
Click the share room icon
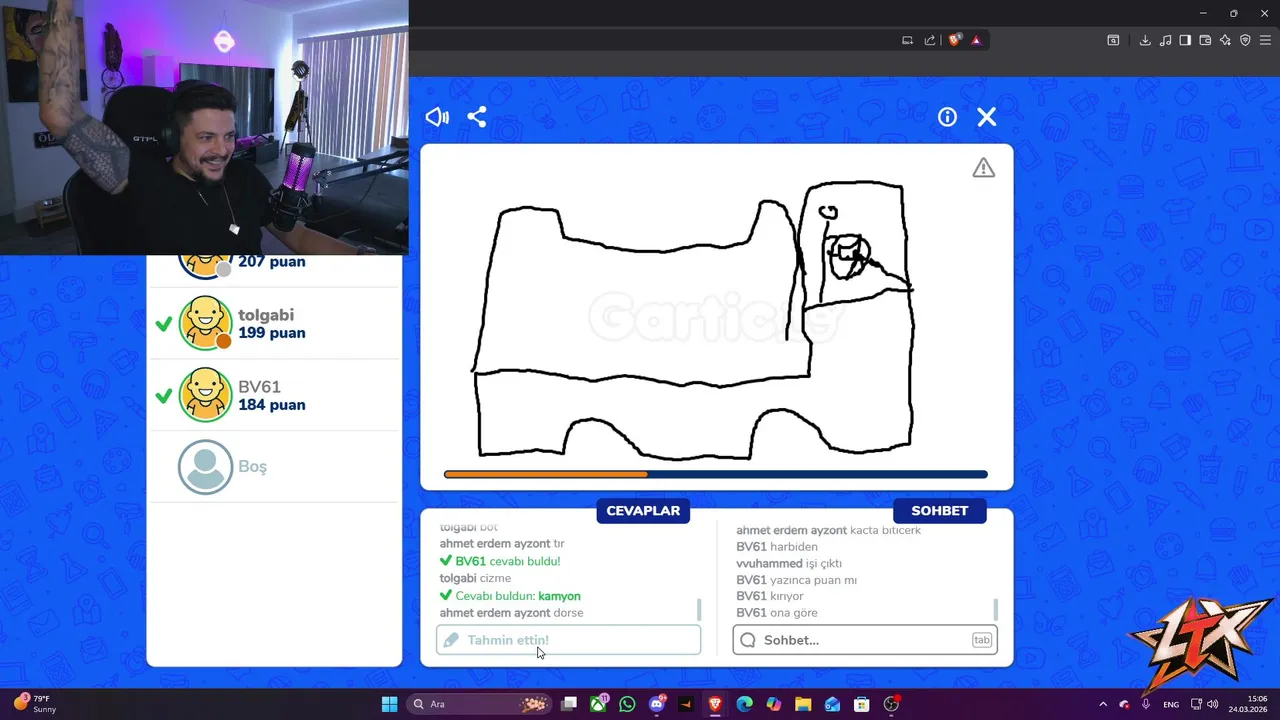[x=477, y=117]
